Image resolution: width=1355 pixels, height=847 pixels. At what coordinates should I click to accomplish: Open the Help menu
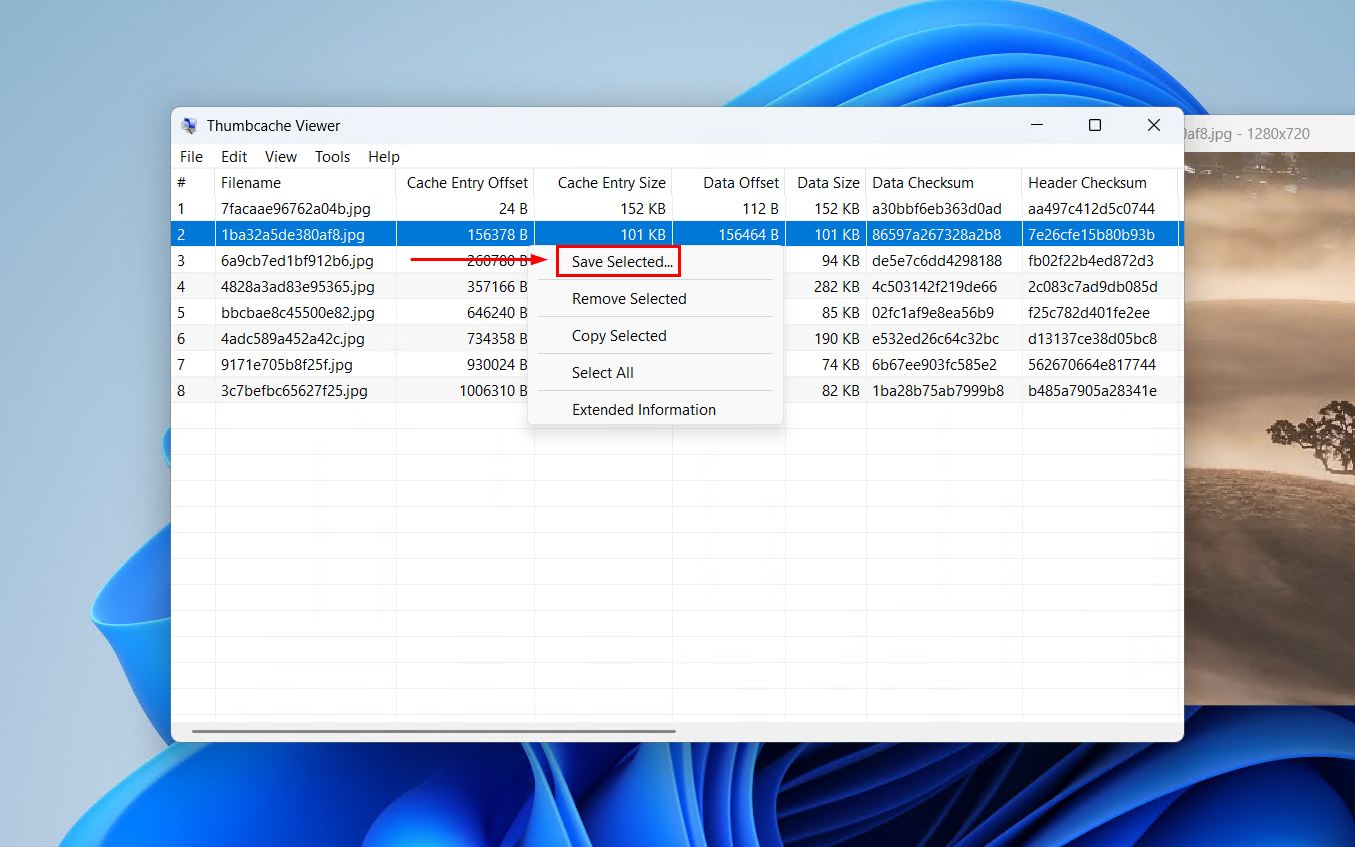coord(384,157)
